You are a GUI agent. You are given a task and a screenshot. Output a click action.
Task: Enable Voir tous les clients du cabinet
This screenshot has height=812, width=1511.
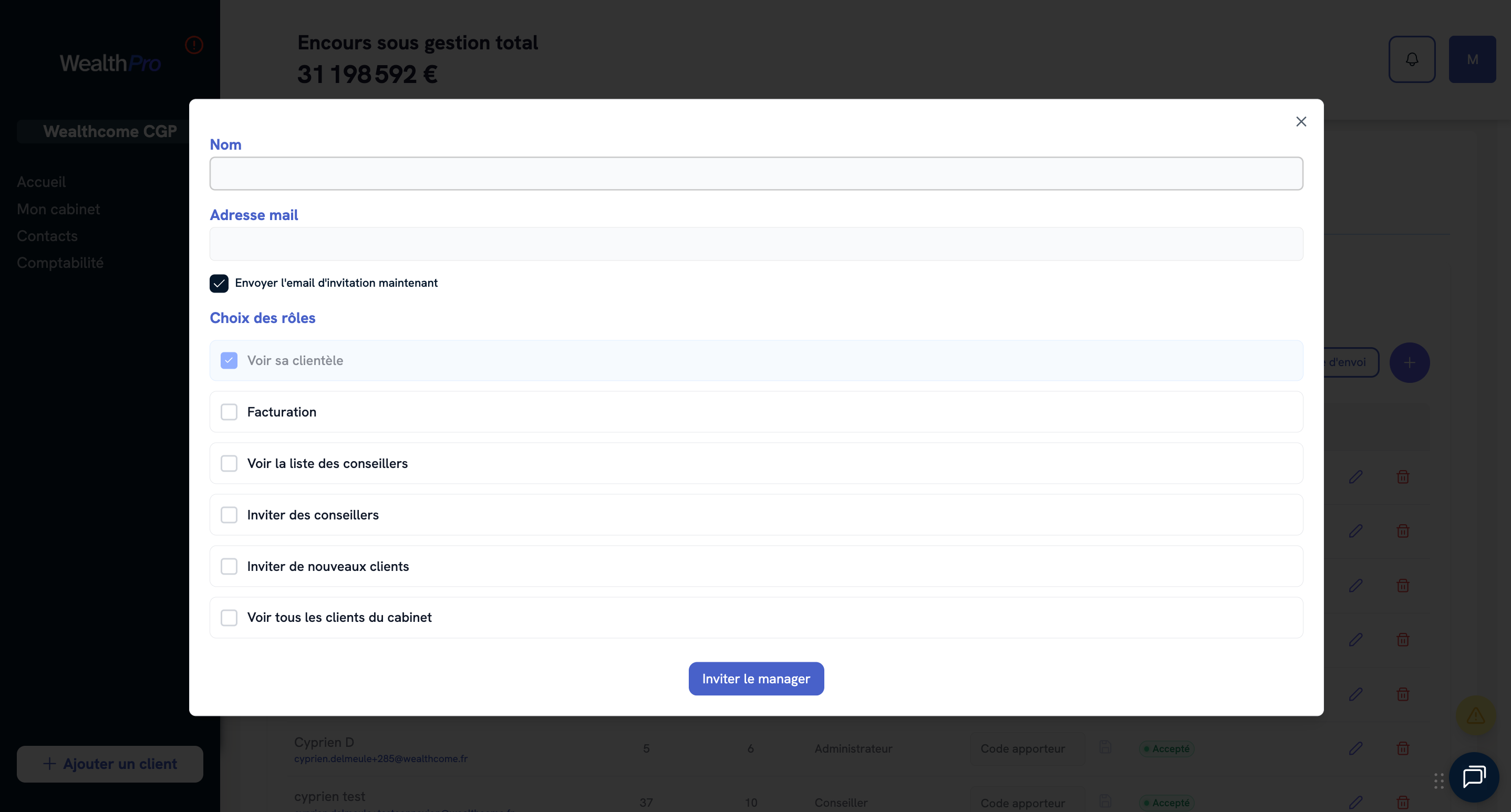pyautogui.click(x=229, y=617)
